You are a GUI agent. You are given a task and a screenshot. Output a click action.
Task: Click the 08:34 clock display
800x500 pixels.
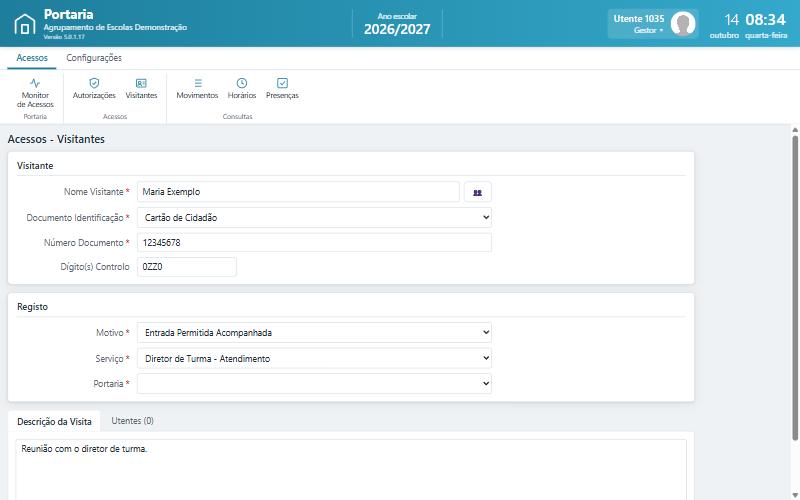[x=765, y=19]
